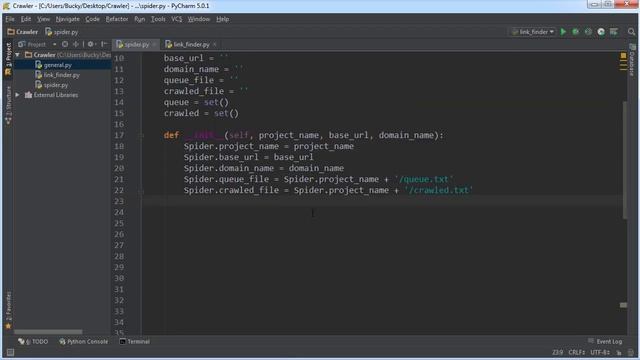This screenshot has width=640, height=360.
Task: Open the inspector hector icon in status bar
Action: tap(631, 352)
